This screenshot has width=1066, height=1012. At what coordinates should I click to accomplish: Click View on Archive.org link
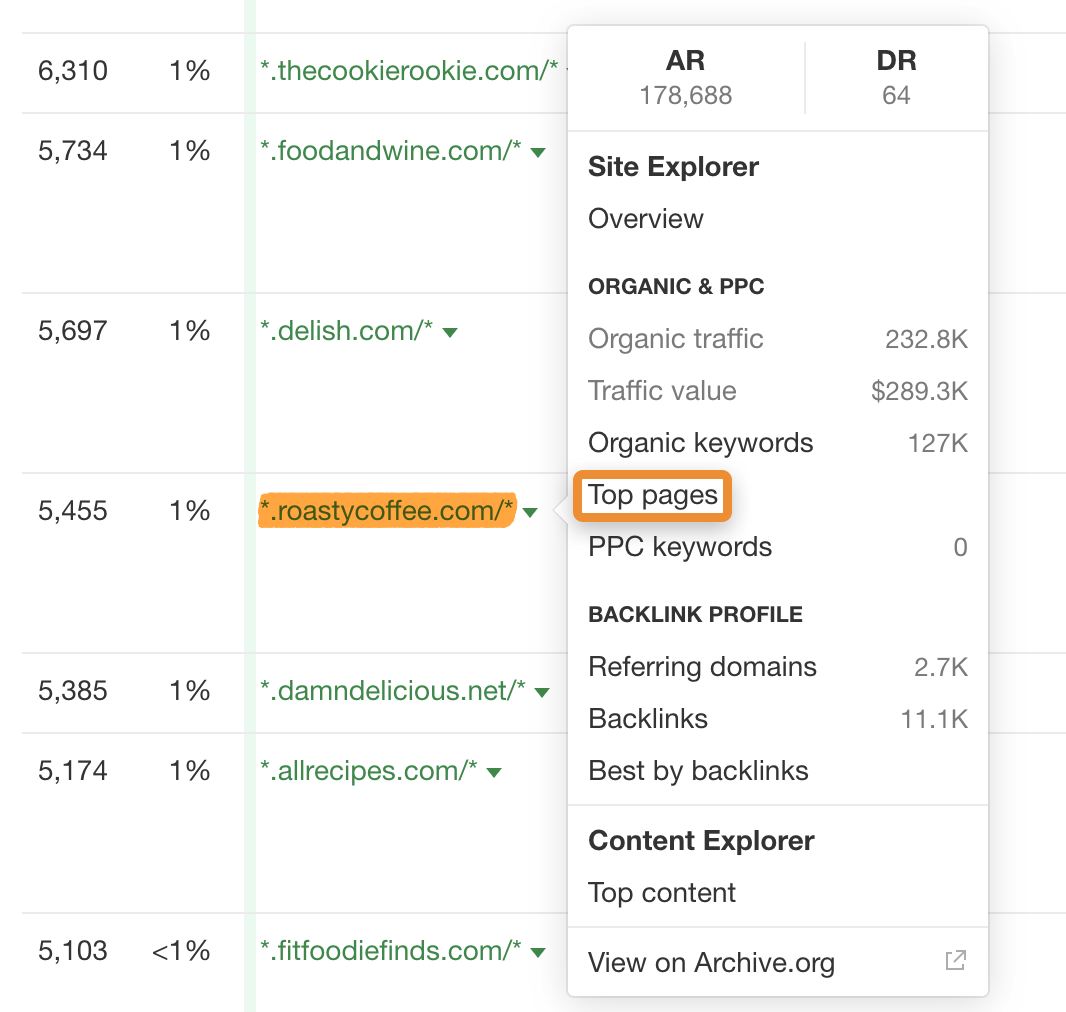click(711, 963)
